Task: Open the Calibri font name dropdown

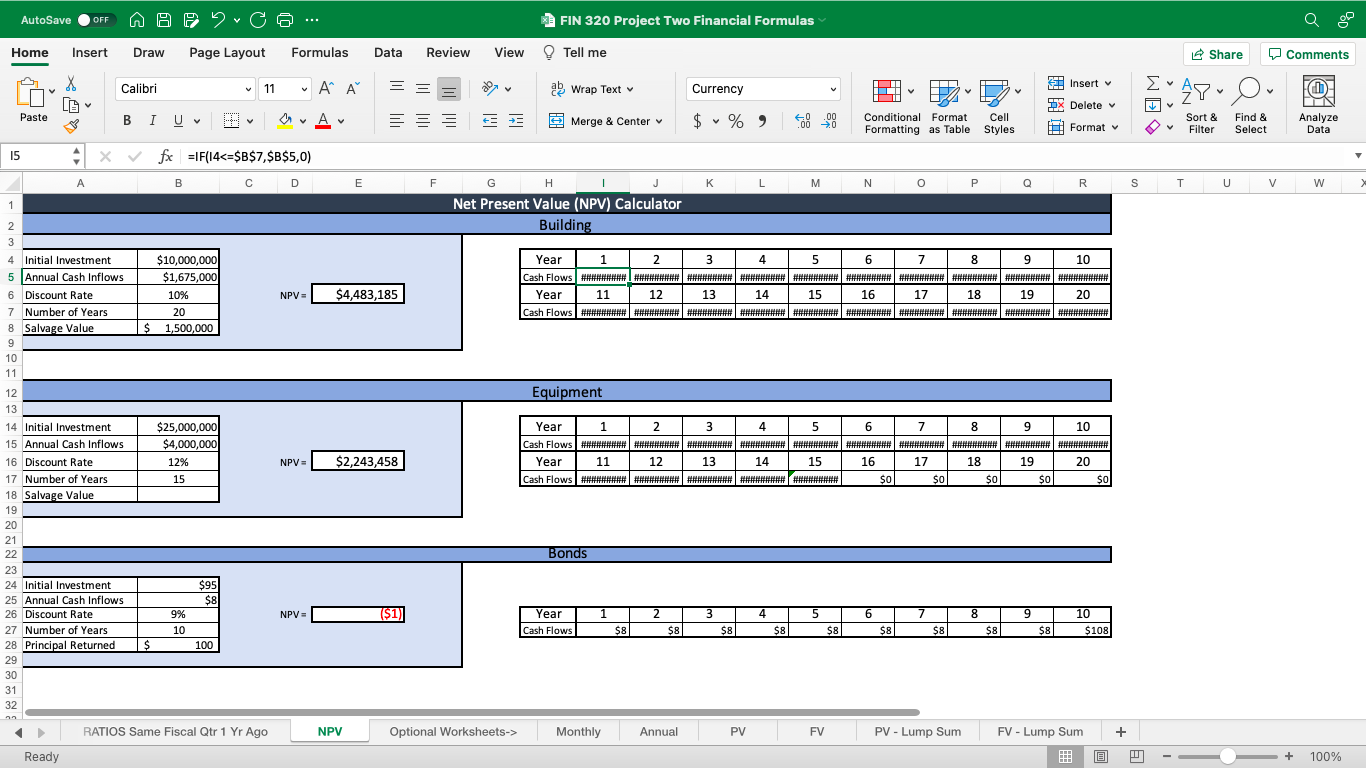Action: click(x=249, y=89)
